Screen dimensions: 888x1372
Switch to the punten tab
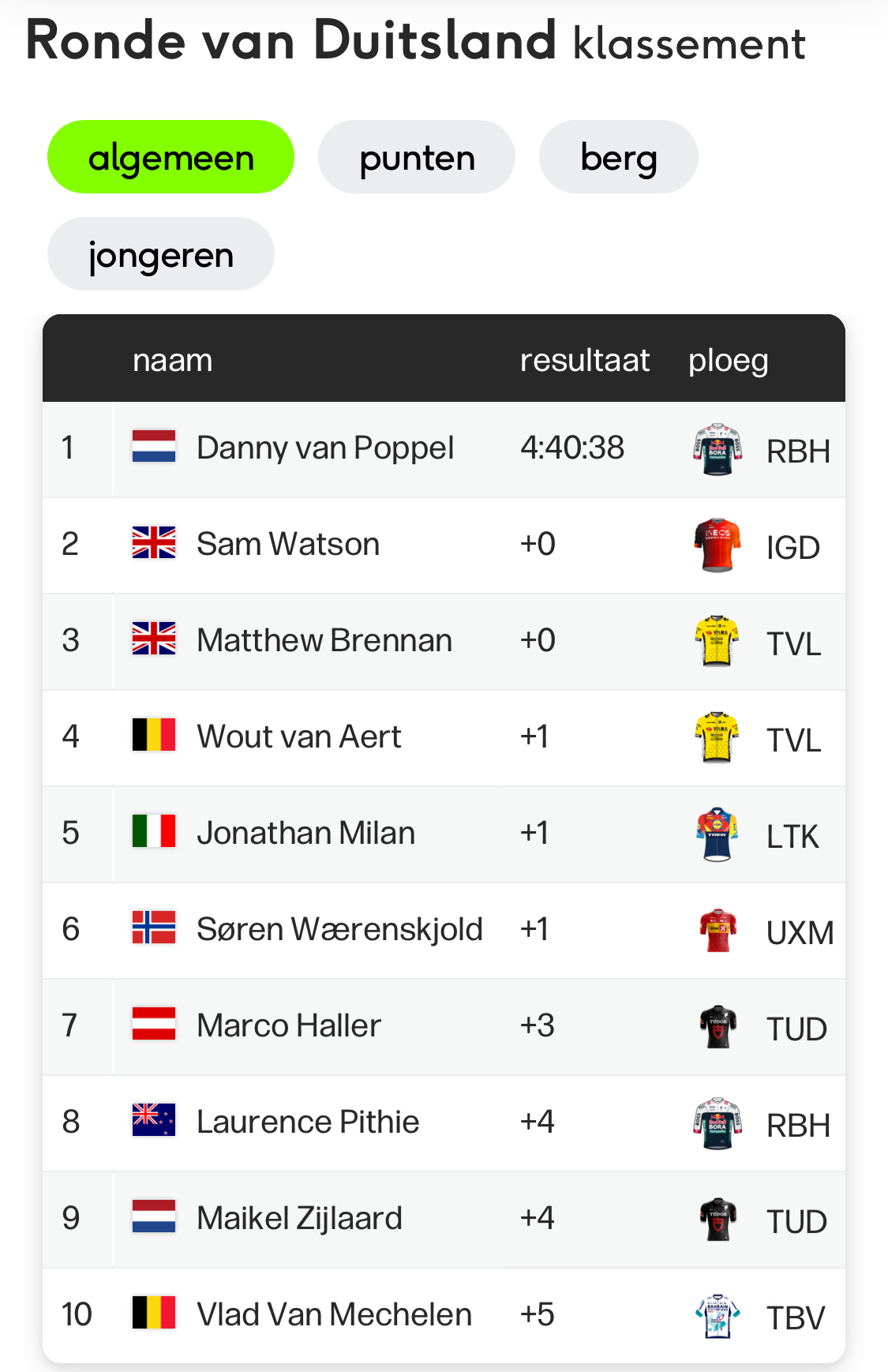pyautogui.click(x=417, y=157)
